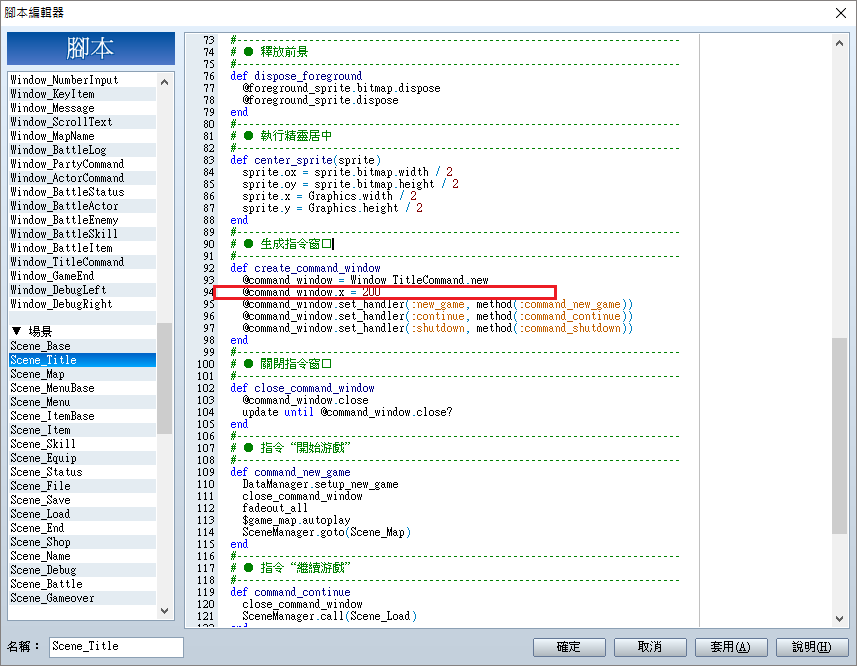
Task: Open the Scene_MenuBase script
Action: [83, 388]
